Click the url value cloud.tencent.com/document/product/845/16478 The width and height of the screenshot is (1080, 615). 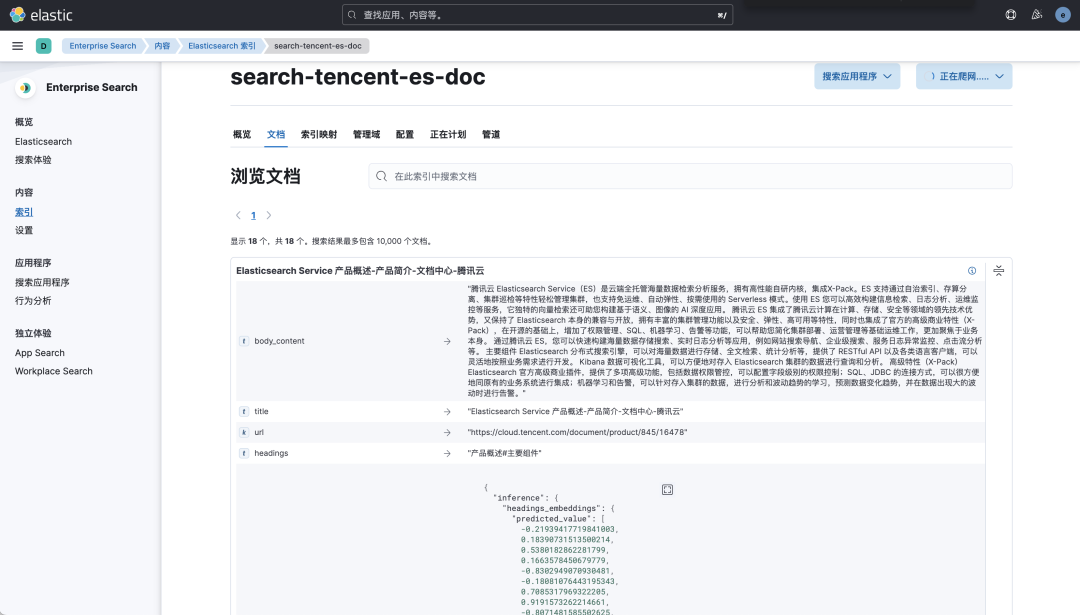pos(577,432)
